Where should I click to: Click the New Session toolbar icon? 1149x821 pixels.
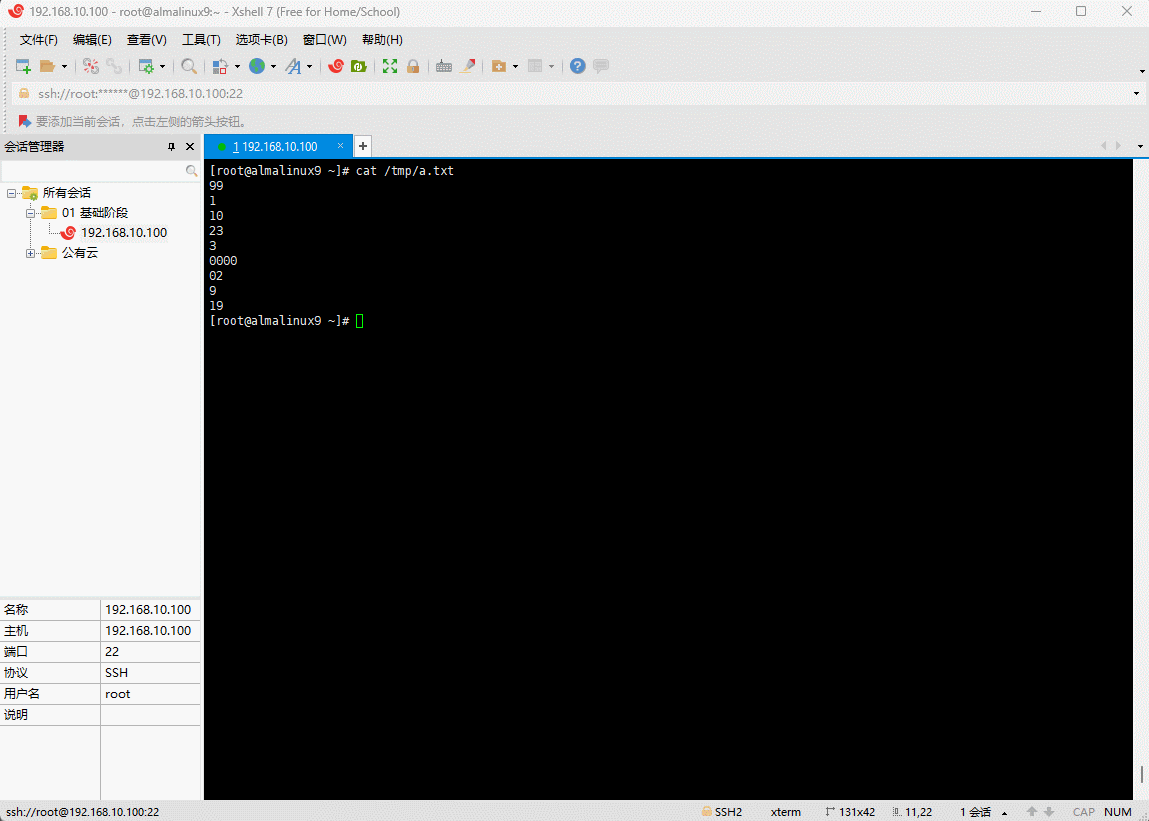[23, 66]
